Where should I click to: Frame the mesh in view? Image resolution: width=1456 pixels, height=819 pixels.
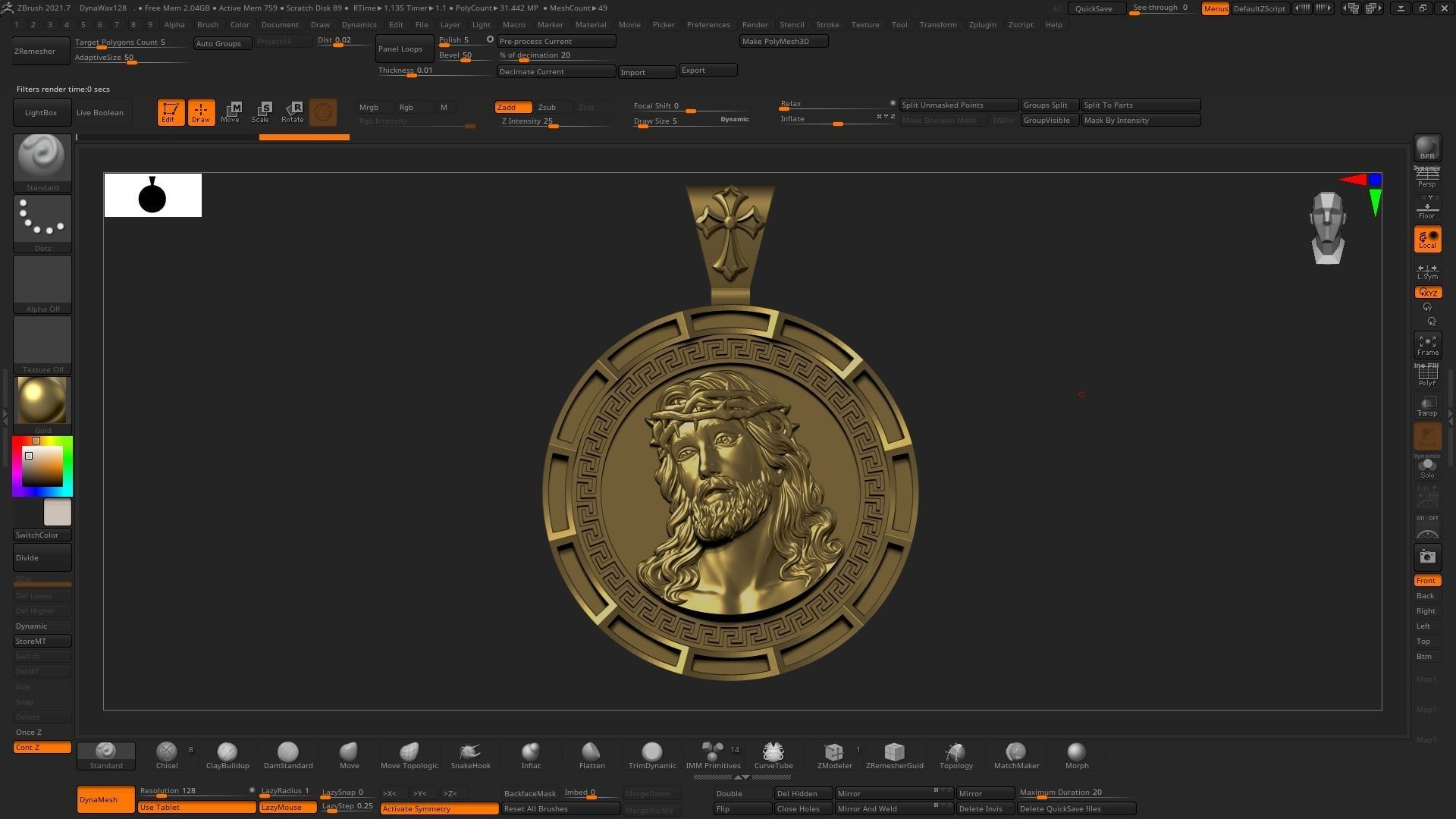point(1427,346)
